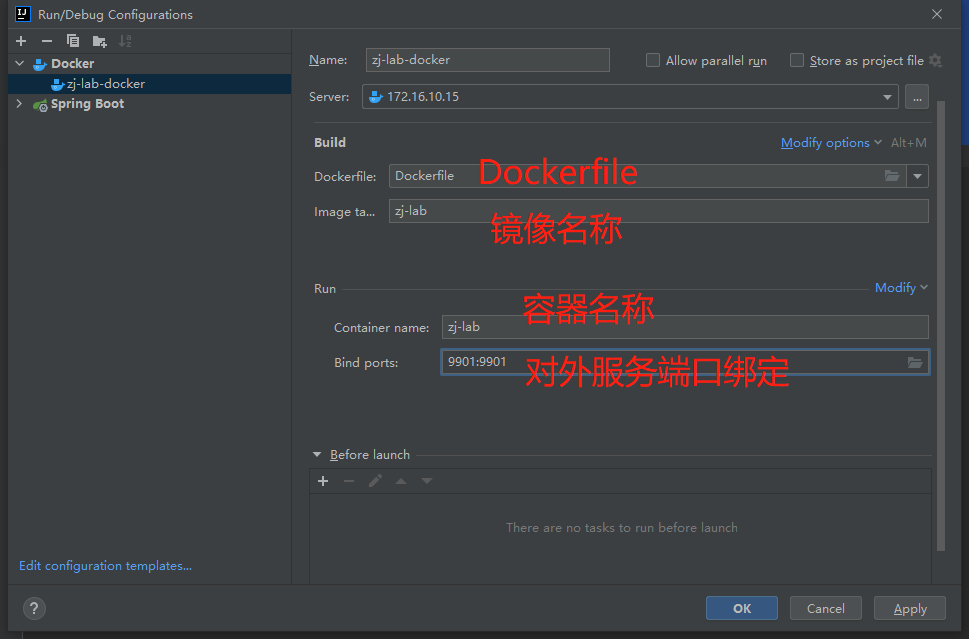Open the help question mark
969x639 pixels.
click(35, 608)
